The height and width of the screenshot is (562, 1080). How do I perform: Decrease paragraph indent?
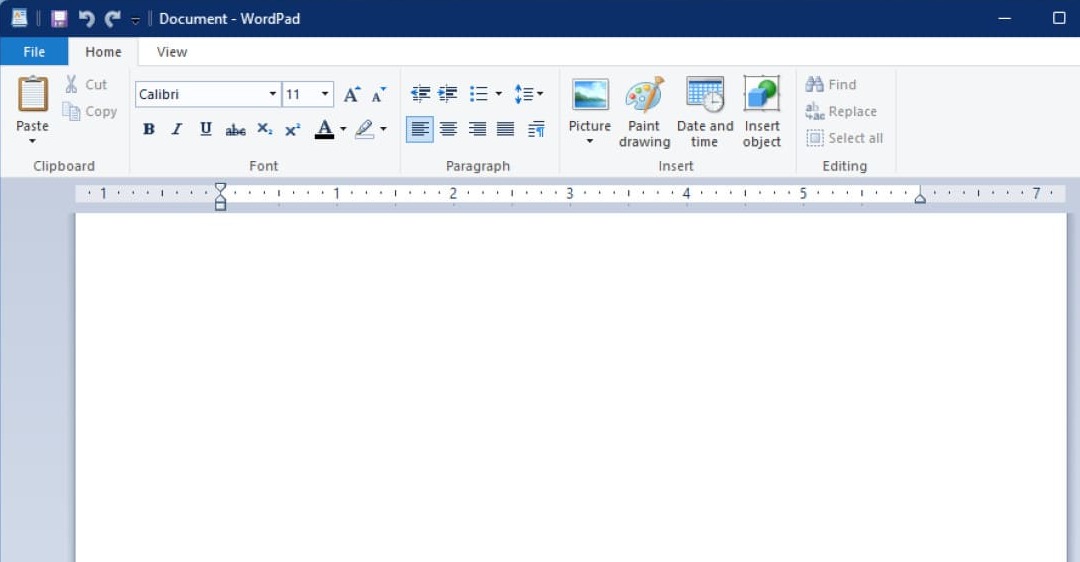(x=420, y=94)
